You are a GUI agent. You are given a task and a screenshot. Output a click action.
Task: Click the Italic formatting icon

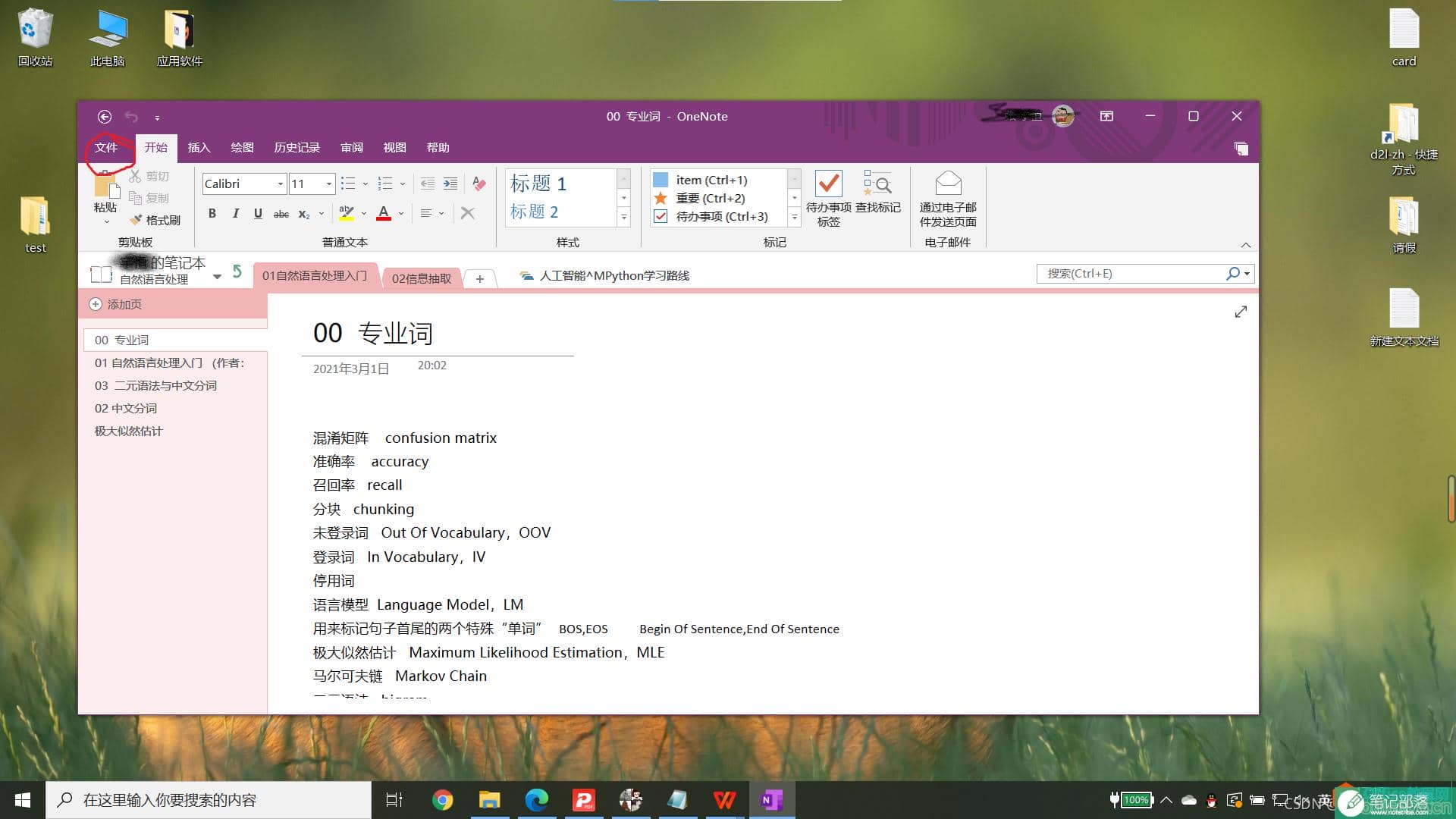pos(234,213)
